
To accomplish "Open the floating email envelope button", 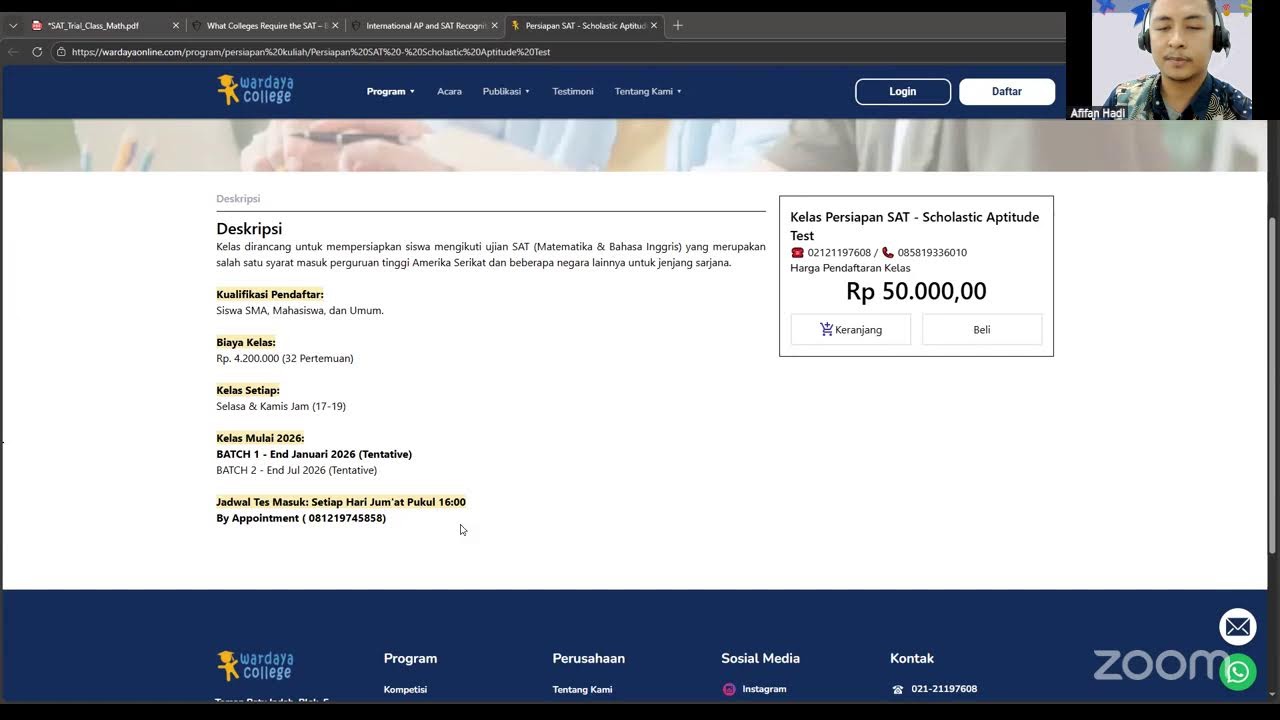I will [x=1238, y=627].
